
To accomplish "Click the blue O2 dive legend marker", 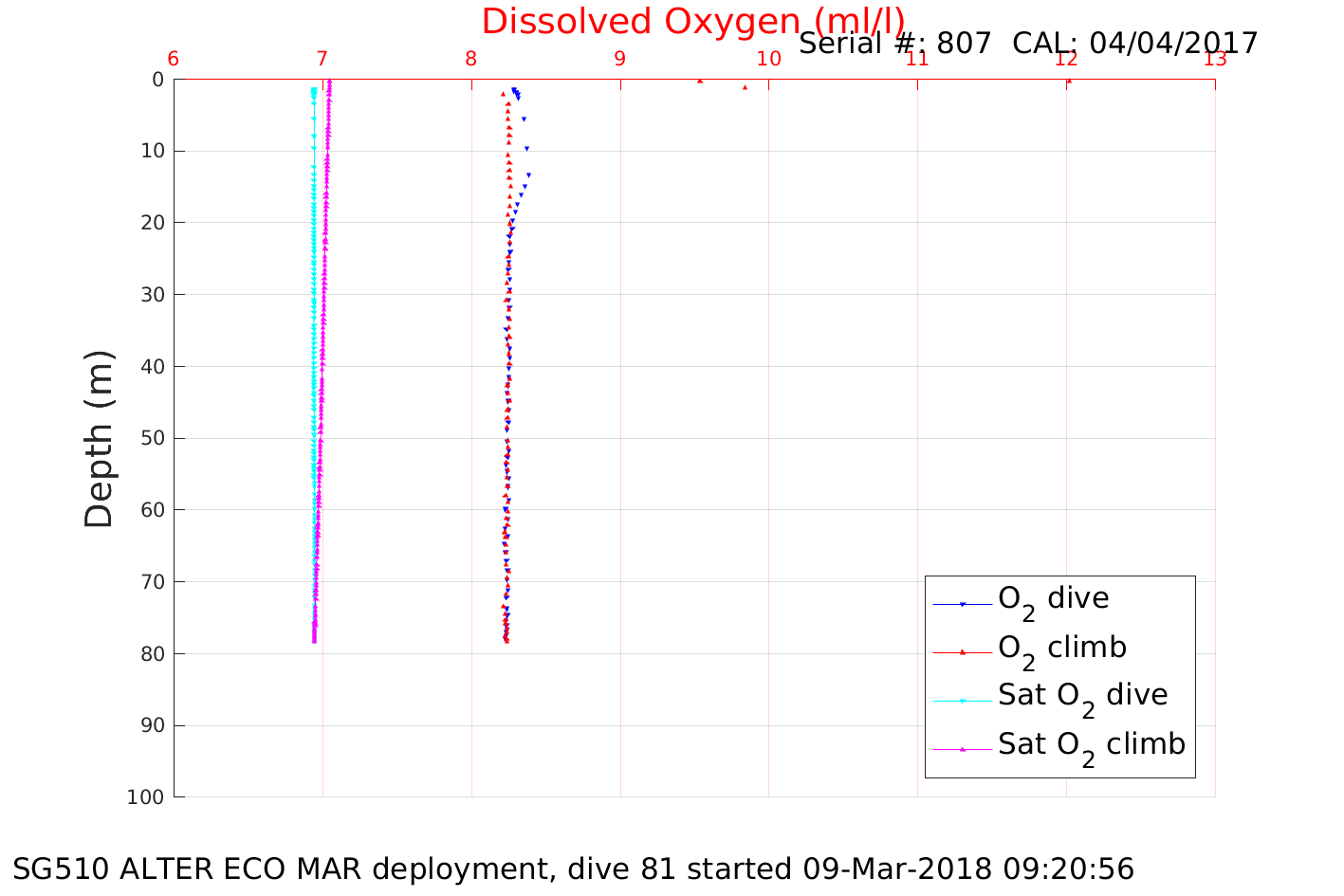I will coord(962,604).
